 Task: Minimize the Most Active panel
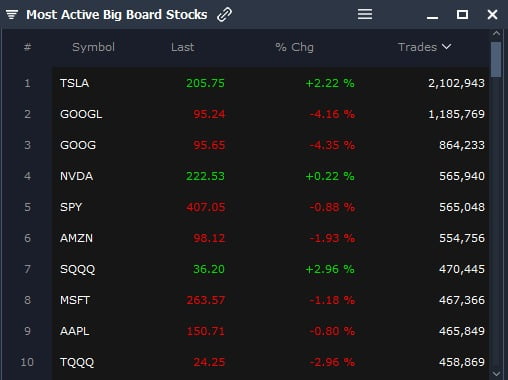click(432, 17)
